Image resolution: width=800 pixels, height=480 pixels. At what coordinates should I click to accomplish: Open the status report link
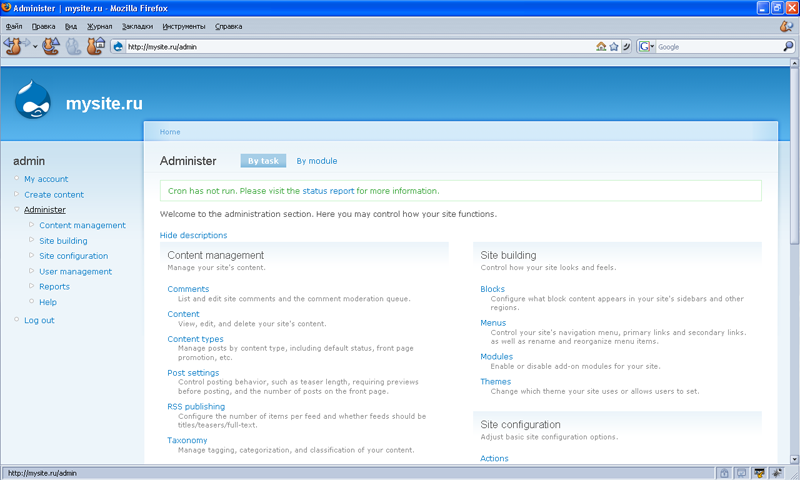328,191
